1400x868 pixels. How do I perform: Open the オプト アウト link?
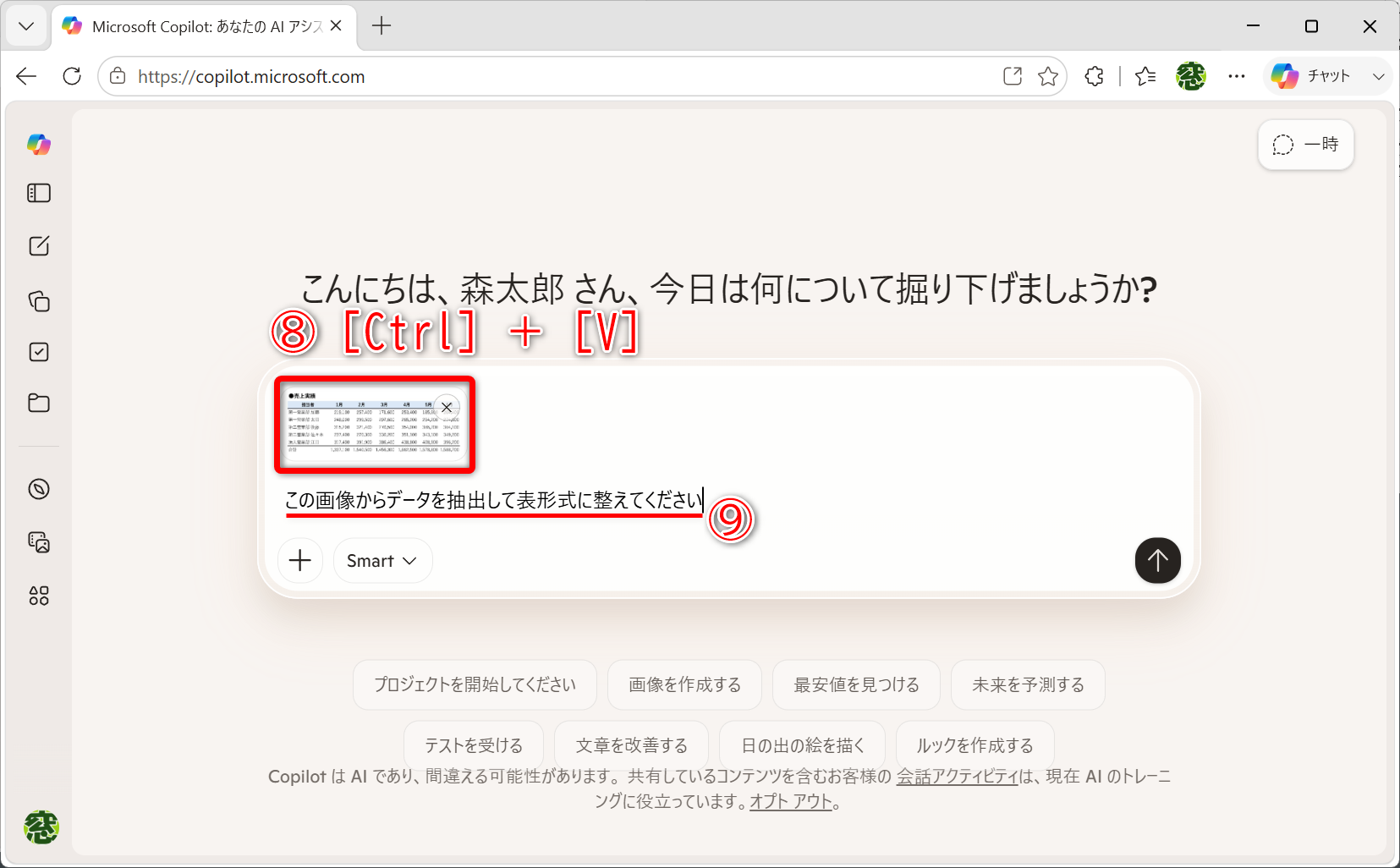pos(792,801)
